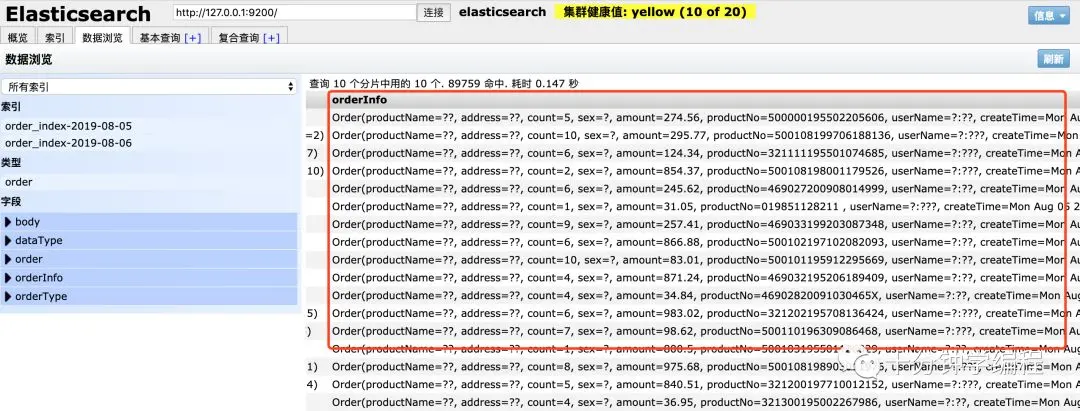This screenshot has height=411, width=1080.
Task: Open row with amount=98.62
Action: click(x=693, y=331)
